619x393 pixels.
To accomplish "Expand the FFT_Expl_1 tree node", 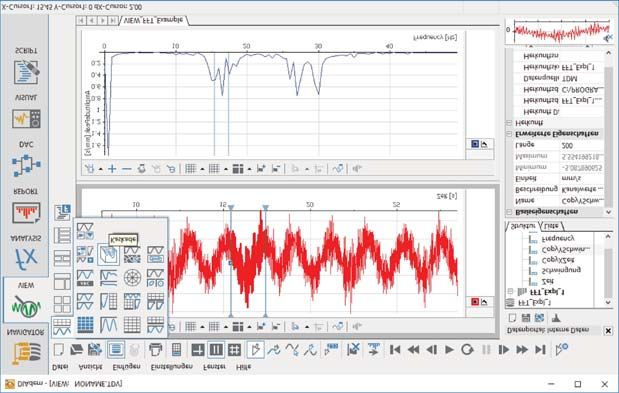I will [x=510, y=292].
